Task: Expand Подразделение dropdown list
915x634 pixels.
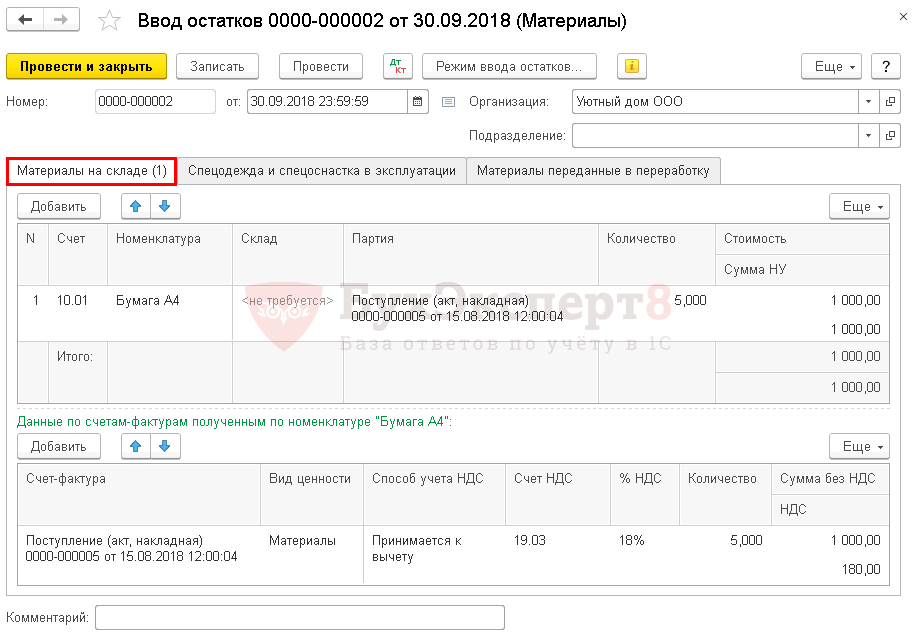Action: click(x=867, y=135)
